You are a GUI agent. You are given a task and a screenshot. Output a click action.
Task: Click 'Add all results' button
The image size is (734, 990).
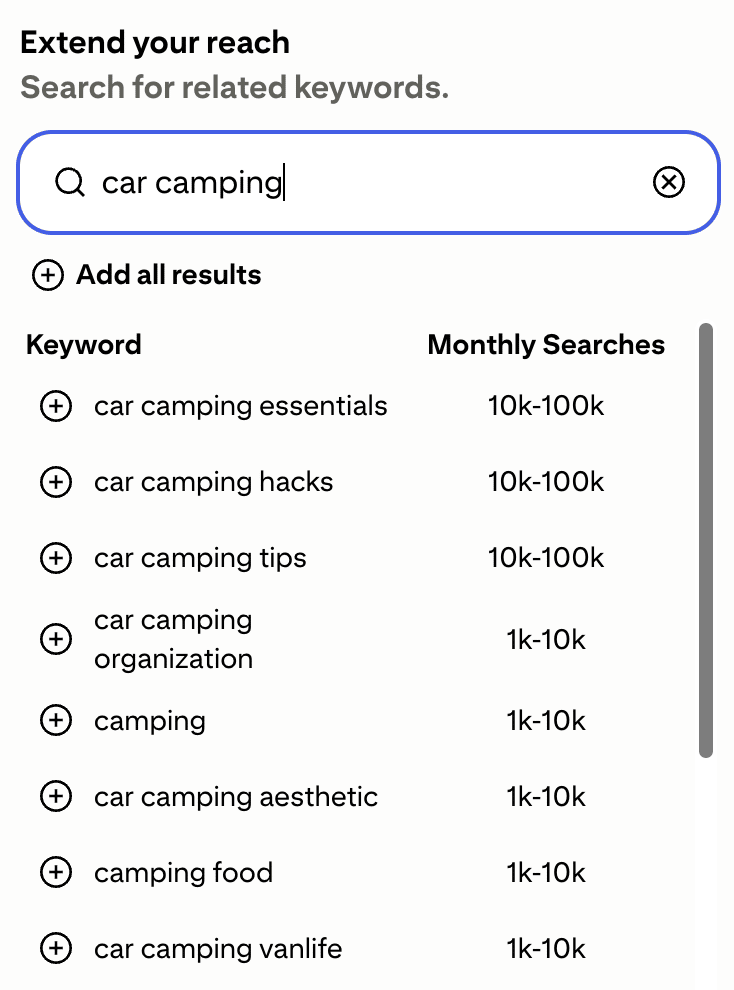168,275
